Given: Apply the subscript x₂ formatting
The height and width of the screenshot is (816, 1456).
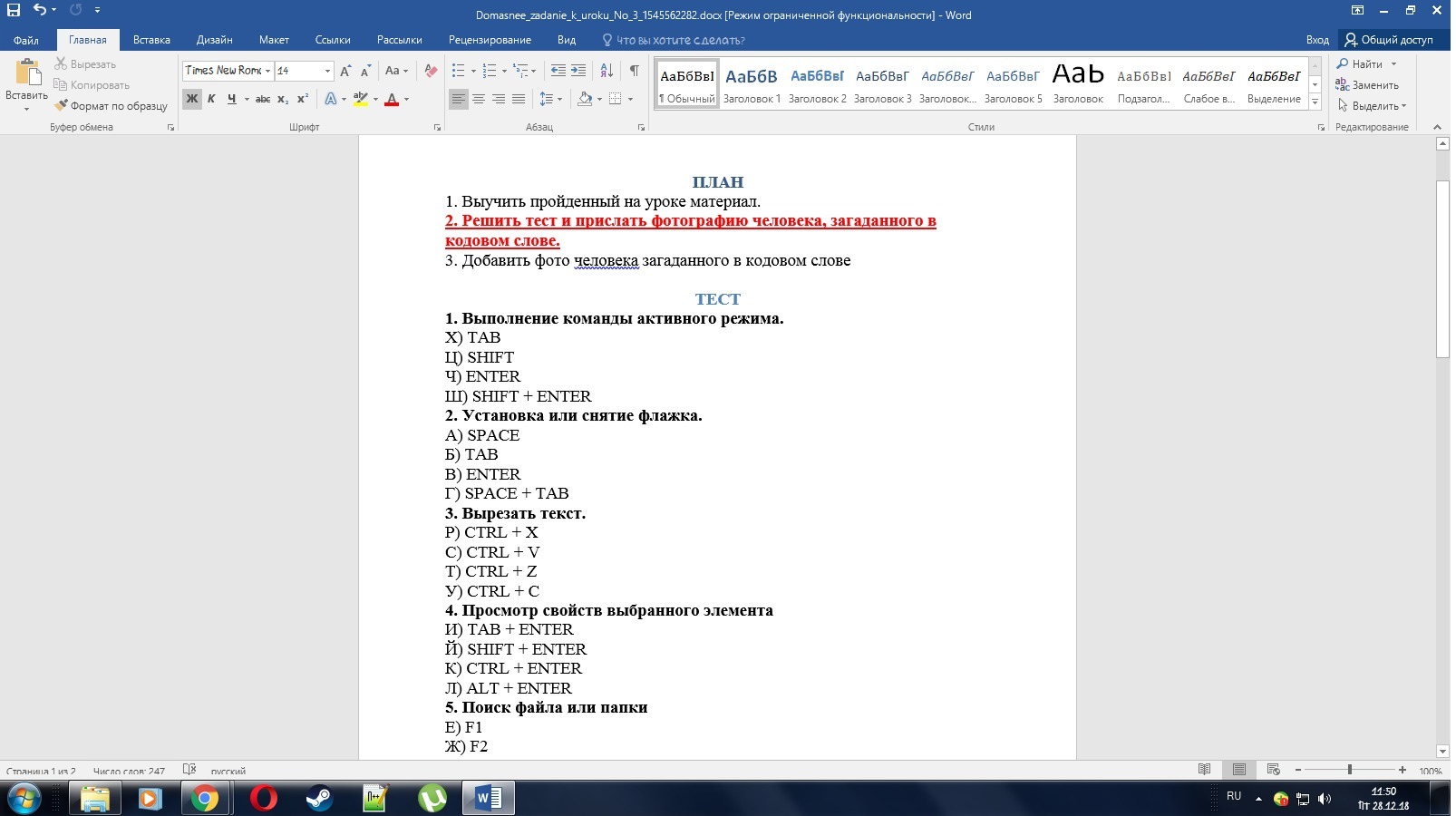Looking at the screenshot, I should pyautogui.click(x=283, y=99).
